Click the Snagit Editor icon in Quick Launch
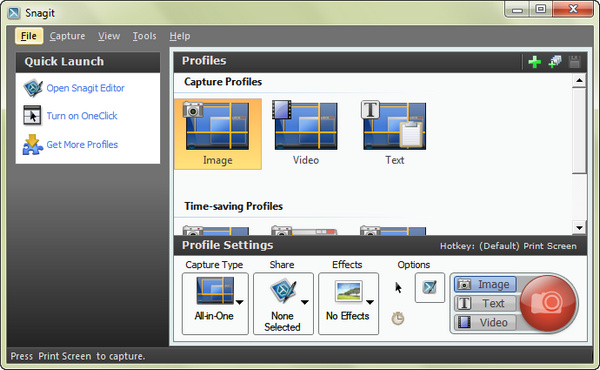This screenshot has width=600, height=370. 33,88
